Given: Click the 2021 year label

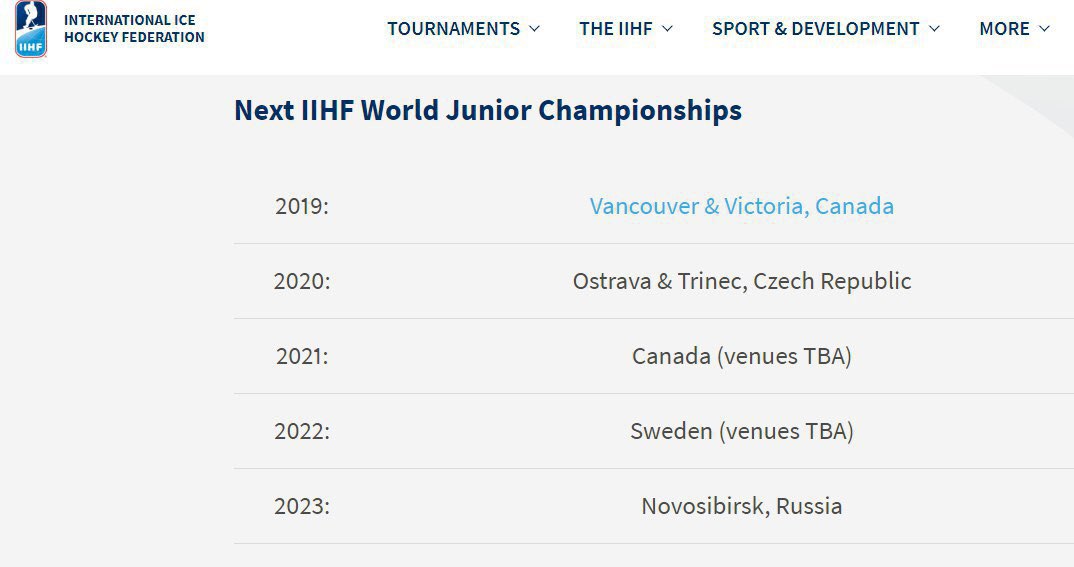Looking at the screenshot, I should pos(302,356).
